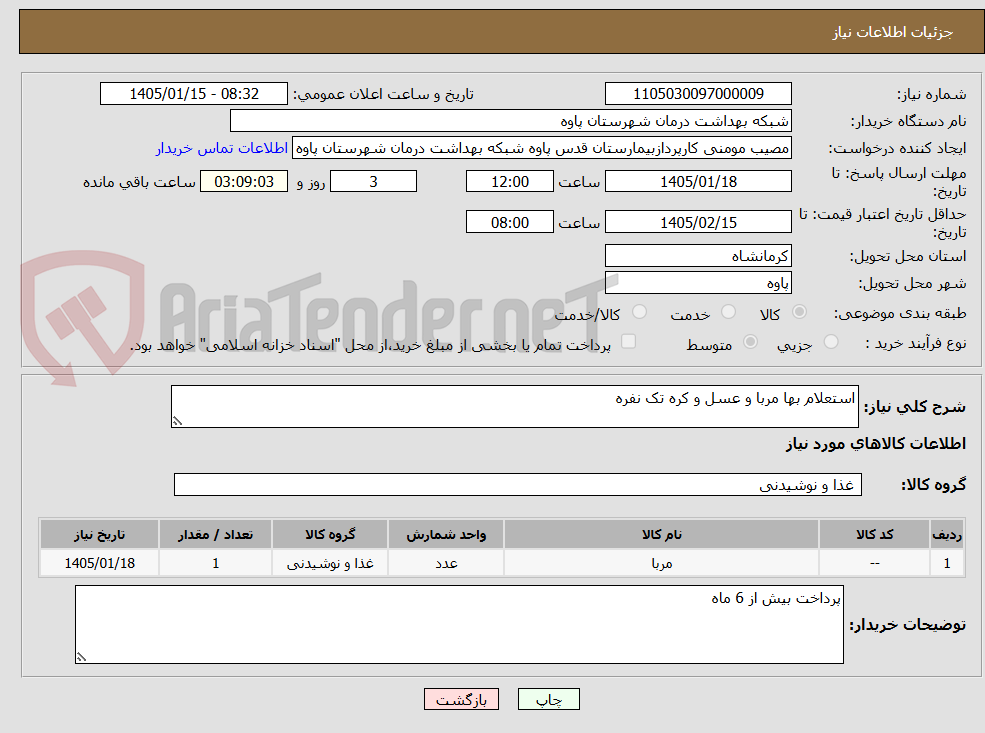Click the city field پاوه

(698, 283)
